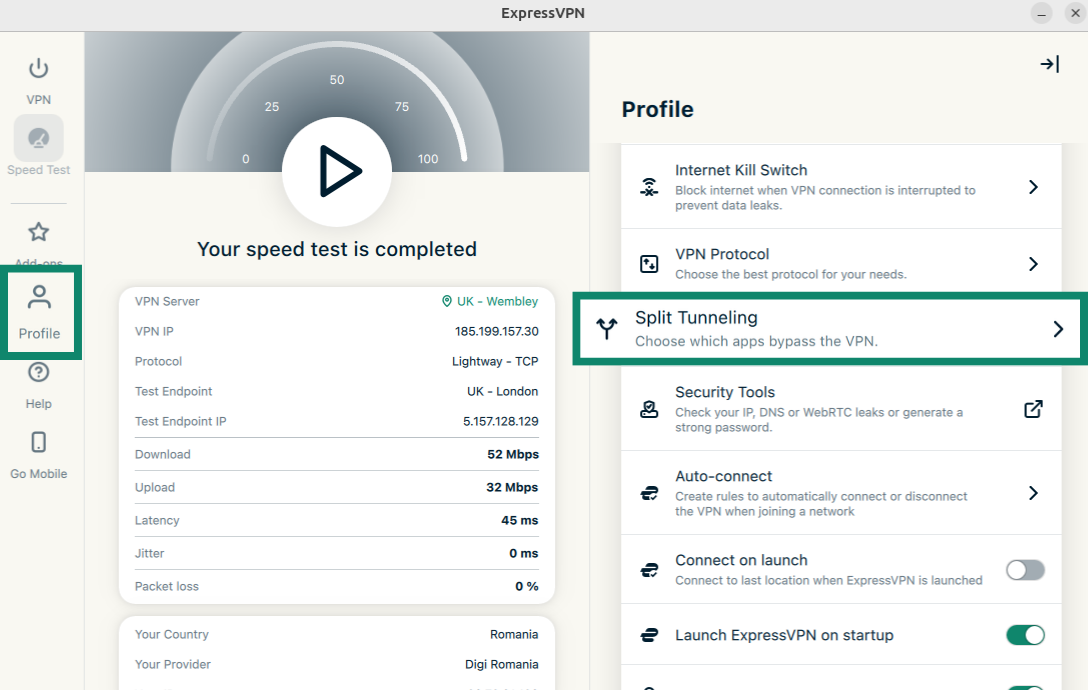The width and height of the screenshot is (1088, 690).
Task: Click the Split Tunneling fork icon
Action: coord(606,329)
